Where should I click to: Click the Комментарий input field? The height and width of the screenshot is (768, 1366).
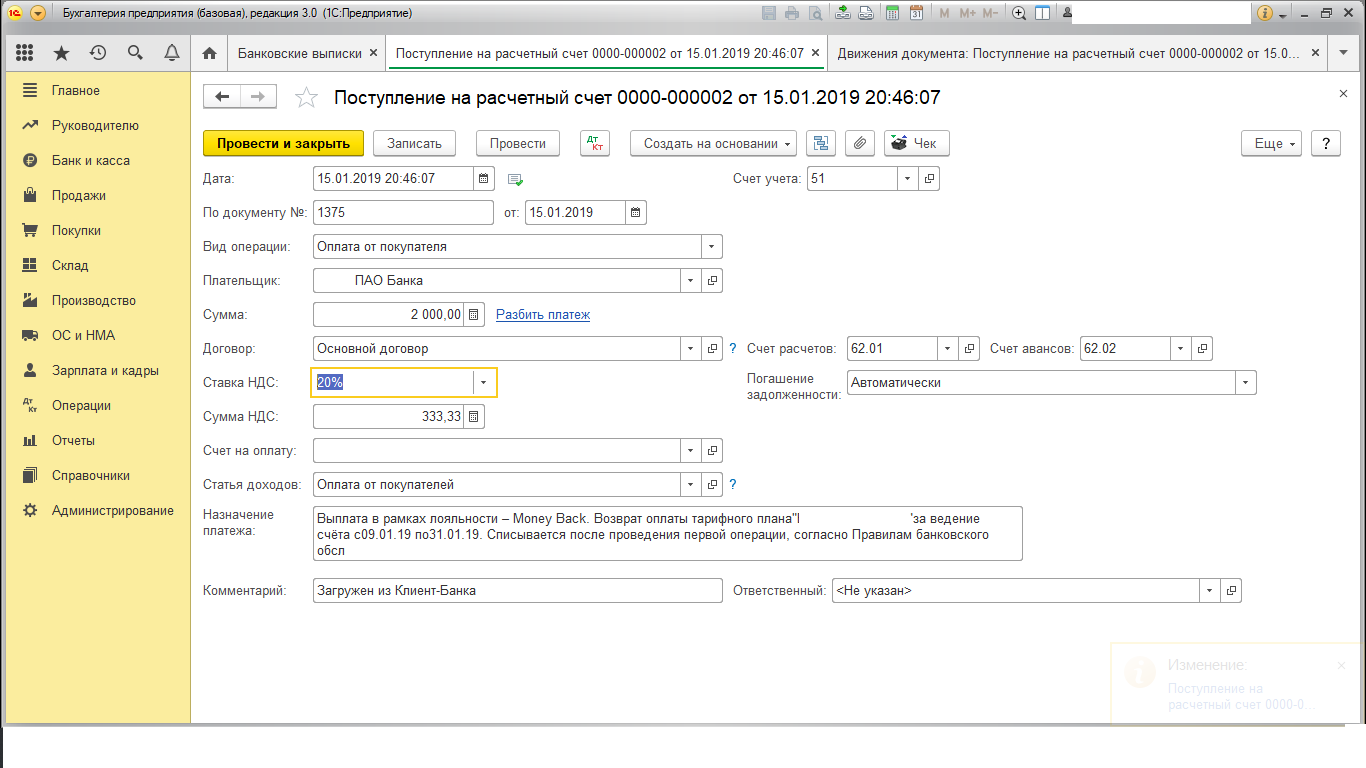[x=517, y=591]
